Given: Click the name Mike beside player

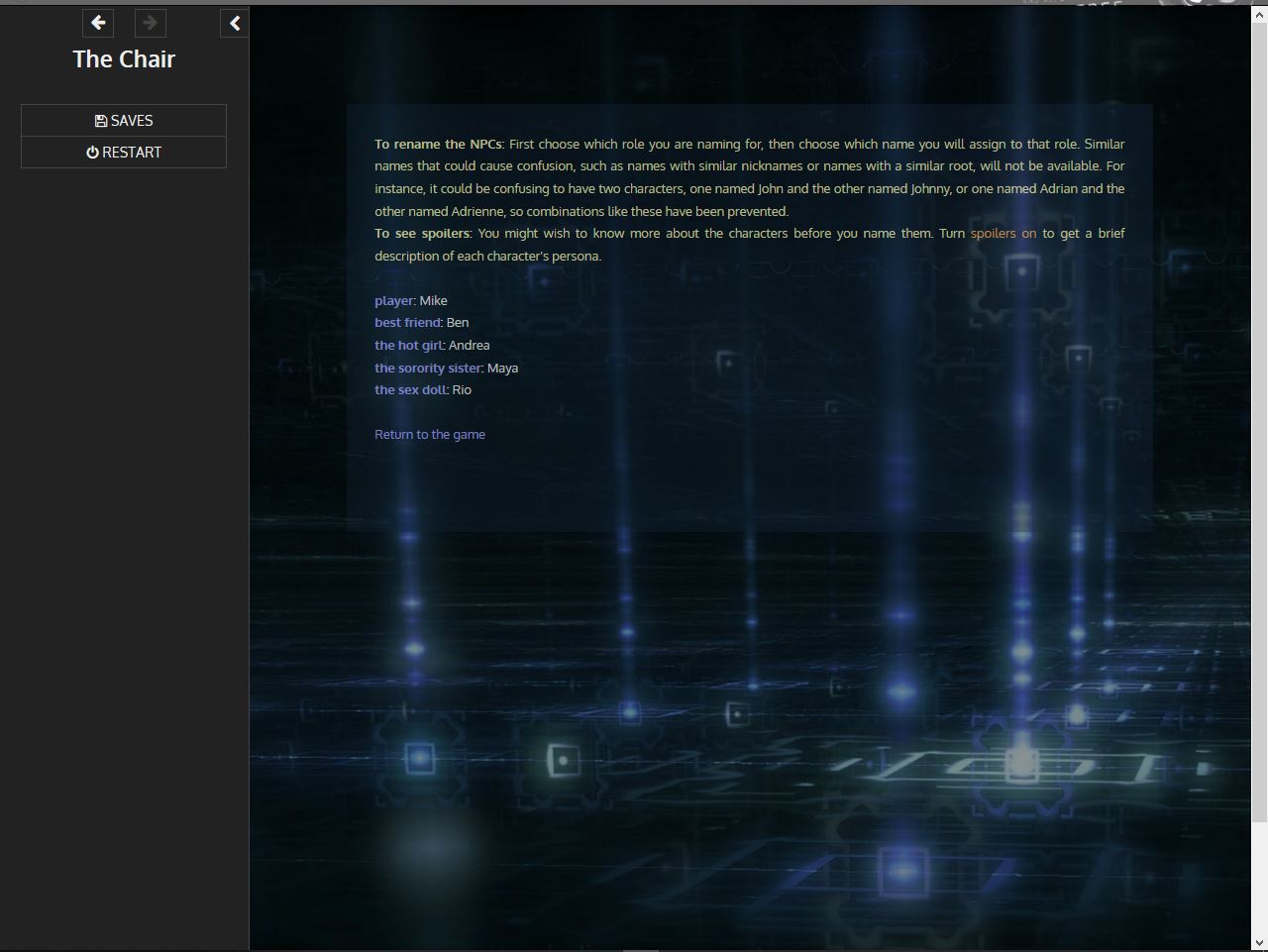Looking at the screenshot, I should [434, 300].
